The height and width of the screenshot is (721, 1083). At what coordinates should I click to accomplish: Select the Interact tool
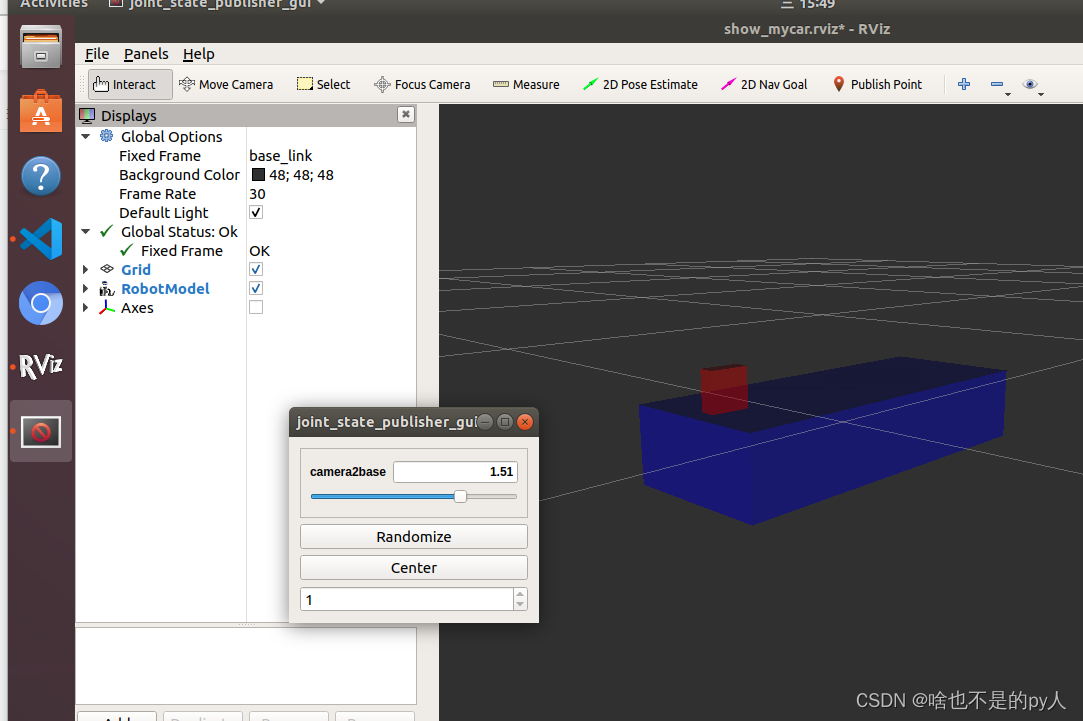[130, 84]
